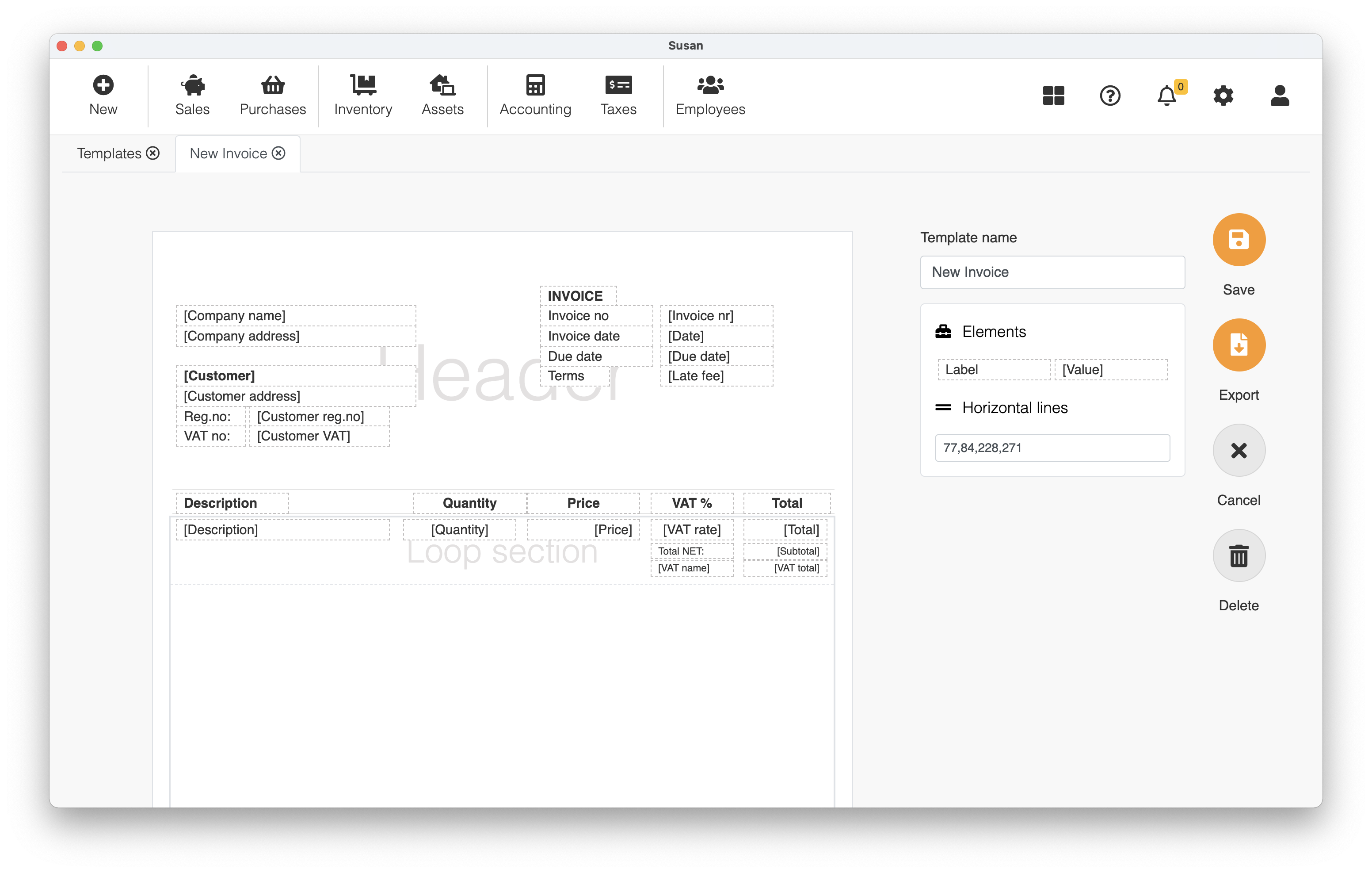Open settings gear
The height and width of the screenshot is (873, 1372).
1223,95
